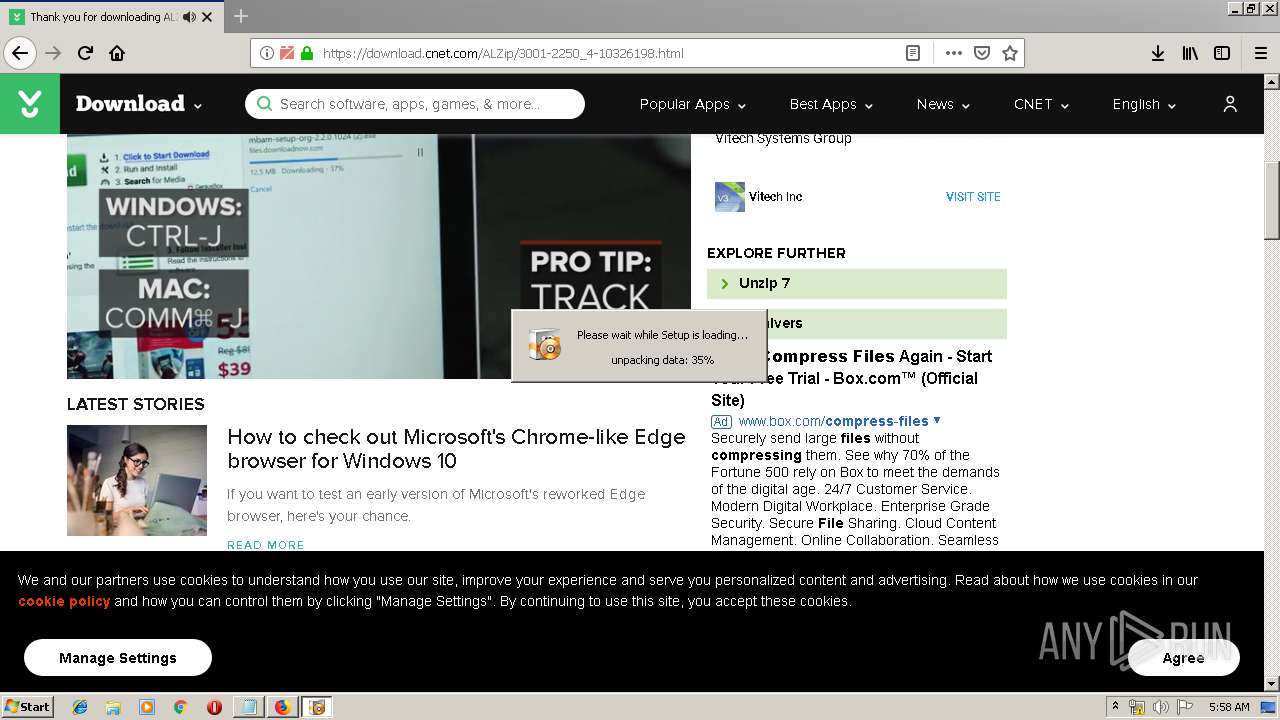Image resolution: width=1280 pixels, height=720 pixels.
Task: Open the cookie policy link
Action: 64,601
